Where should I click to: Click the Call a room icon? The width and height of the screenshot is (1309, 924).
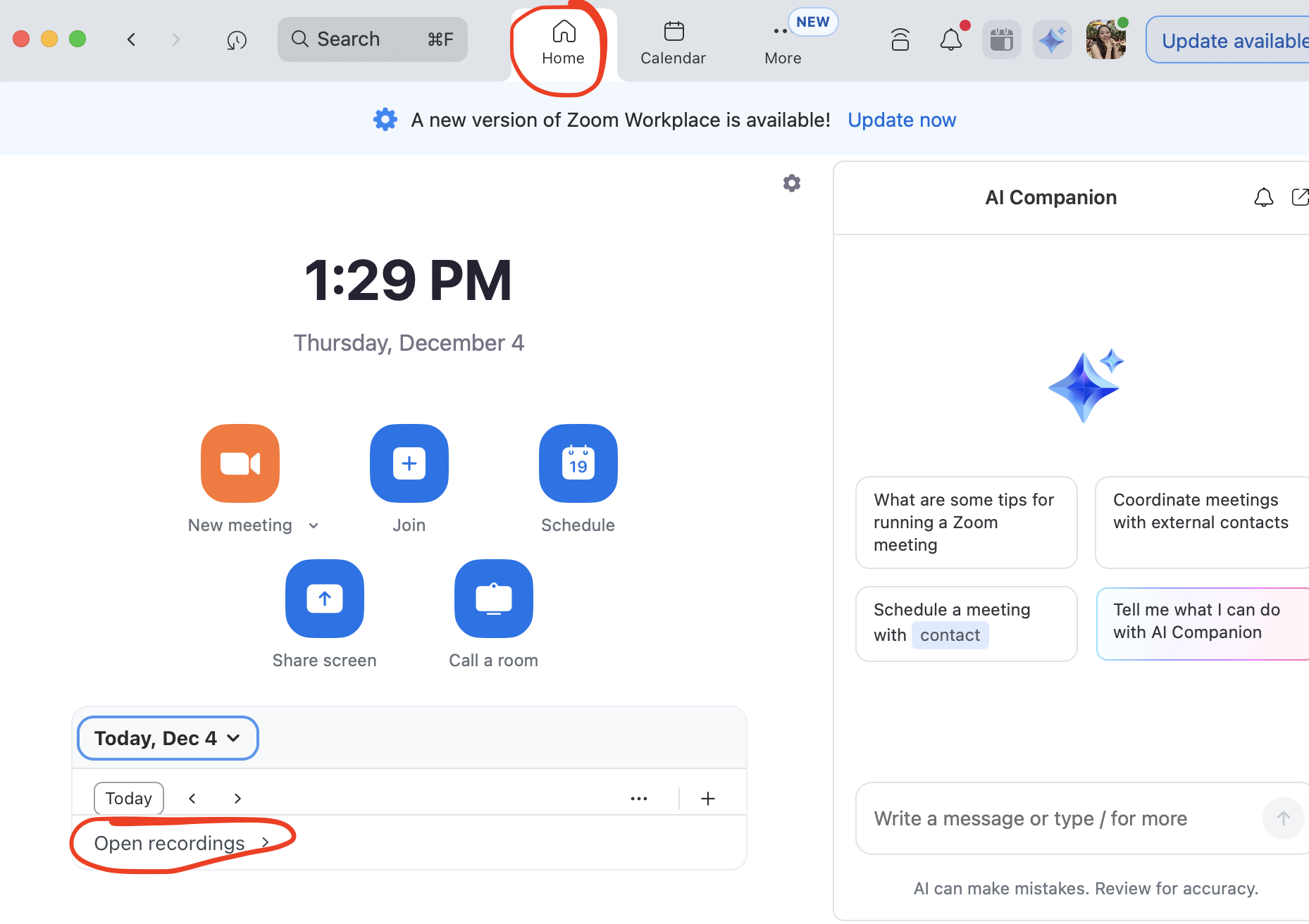[x=494, y=599]
